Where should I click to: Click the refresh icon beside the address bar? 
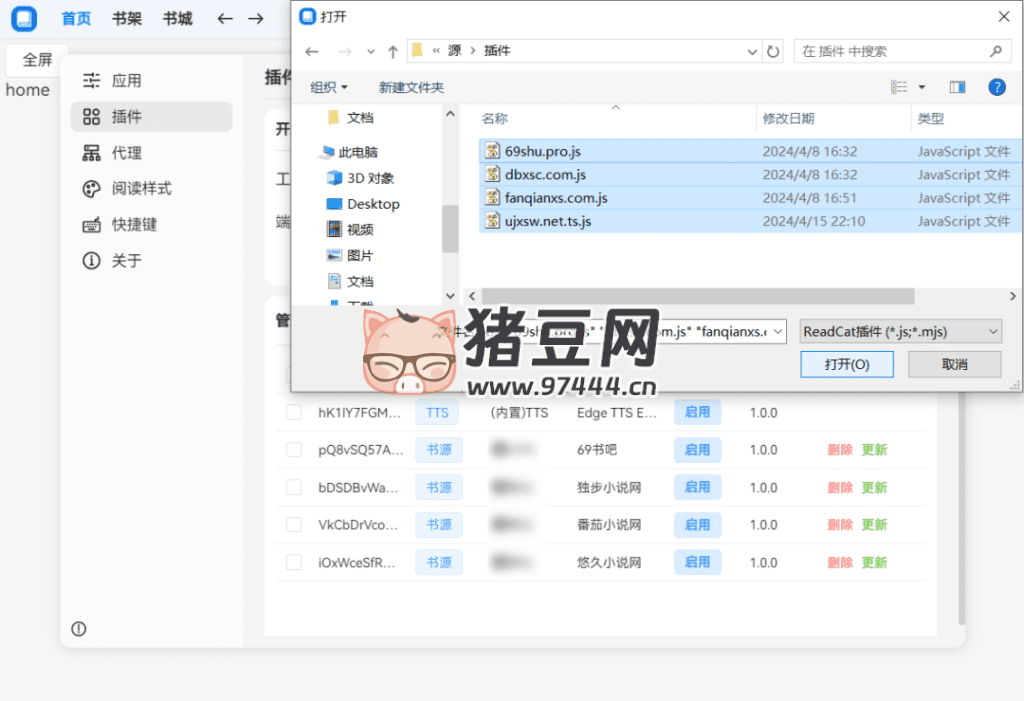pyautogui.click(x=773, y=51)
